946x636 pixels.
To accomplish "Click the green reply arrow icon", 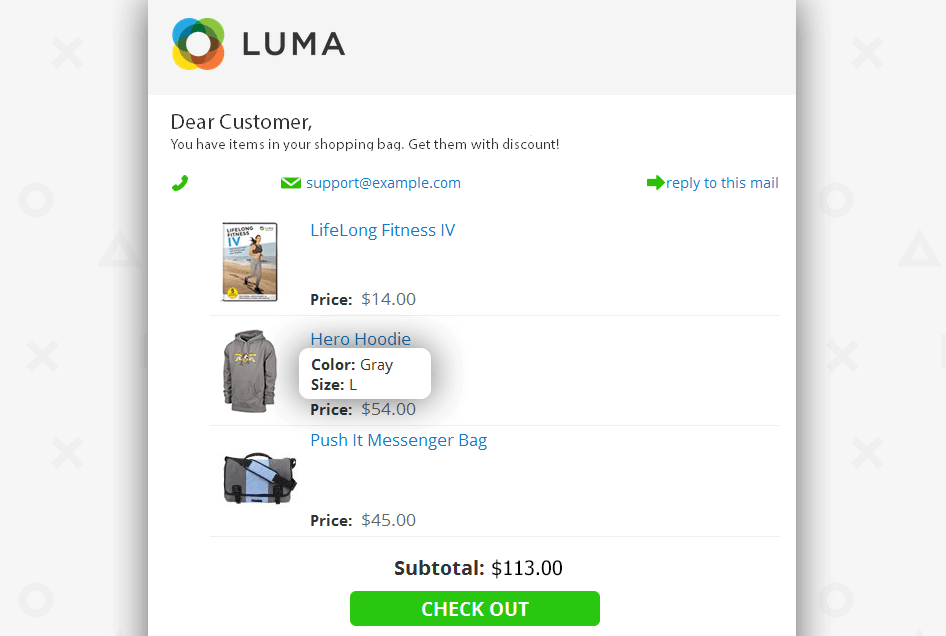I will [x=655, y=182].
